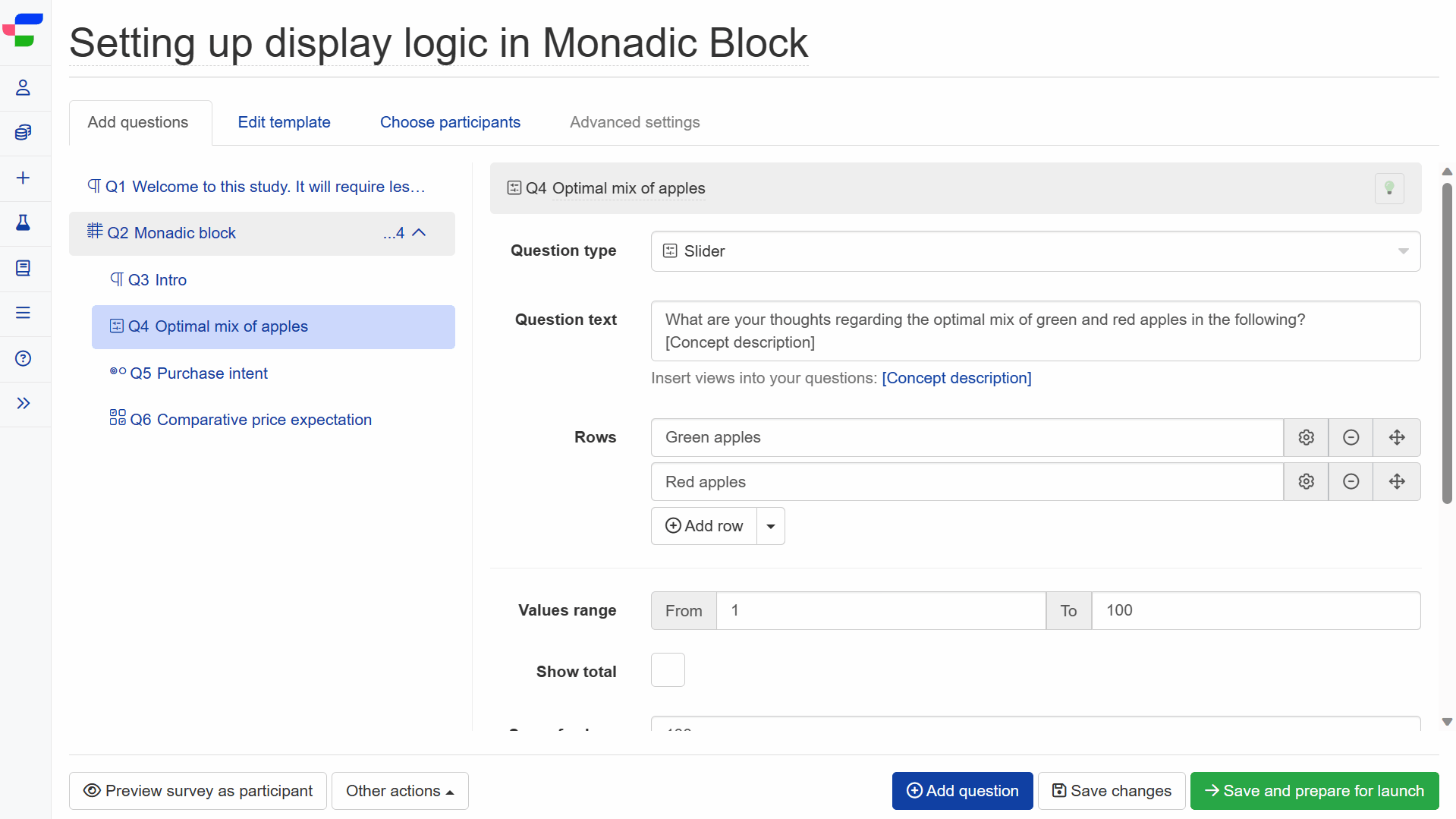The image size is (1456, 819).
Task: Click the scrollbar up arrow
Action: [1447, 172]
